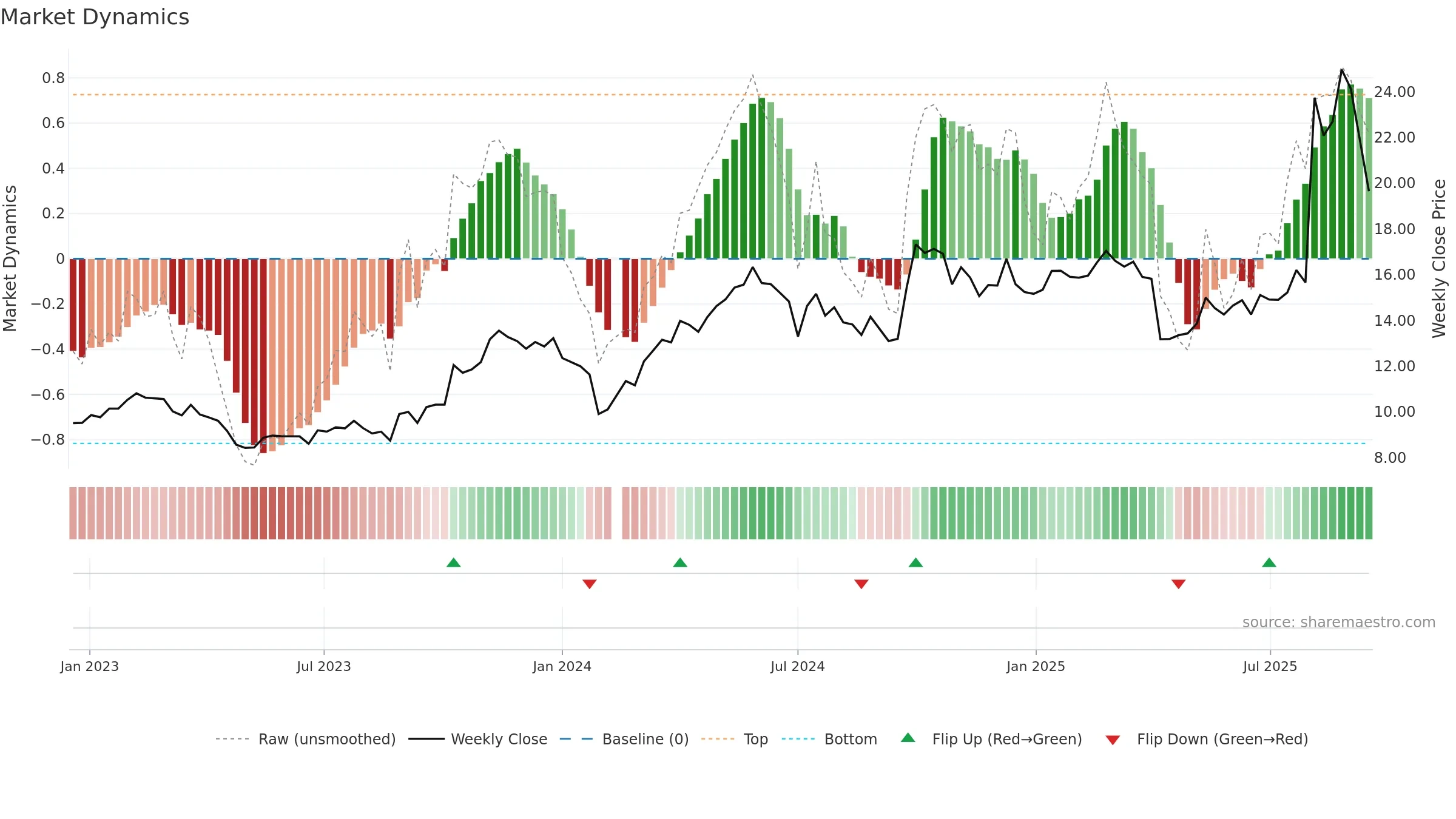Toggle the Weekly Close legend entry
The width and height of the screenshot is (1456, 819).
point(477,739)
